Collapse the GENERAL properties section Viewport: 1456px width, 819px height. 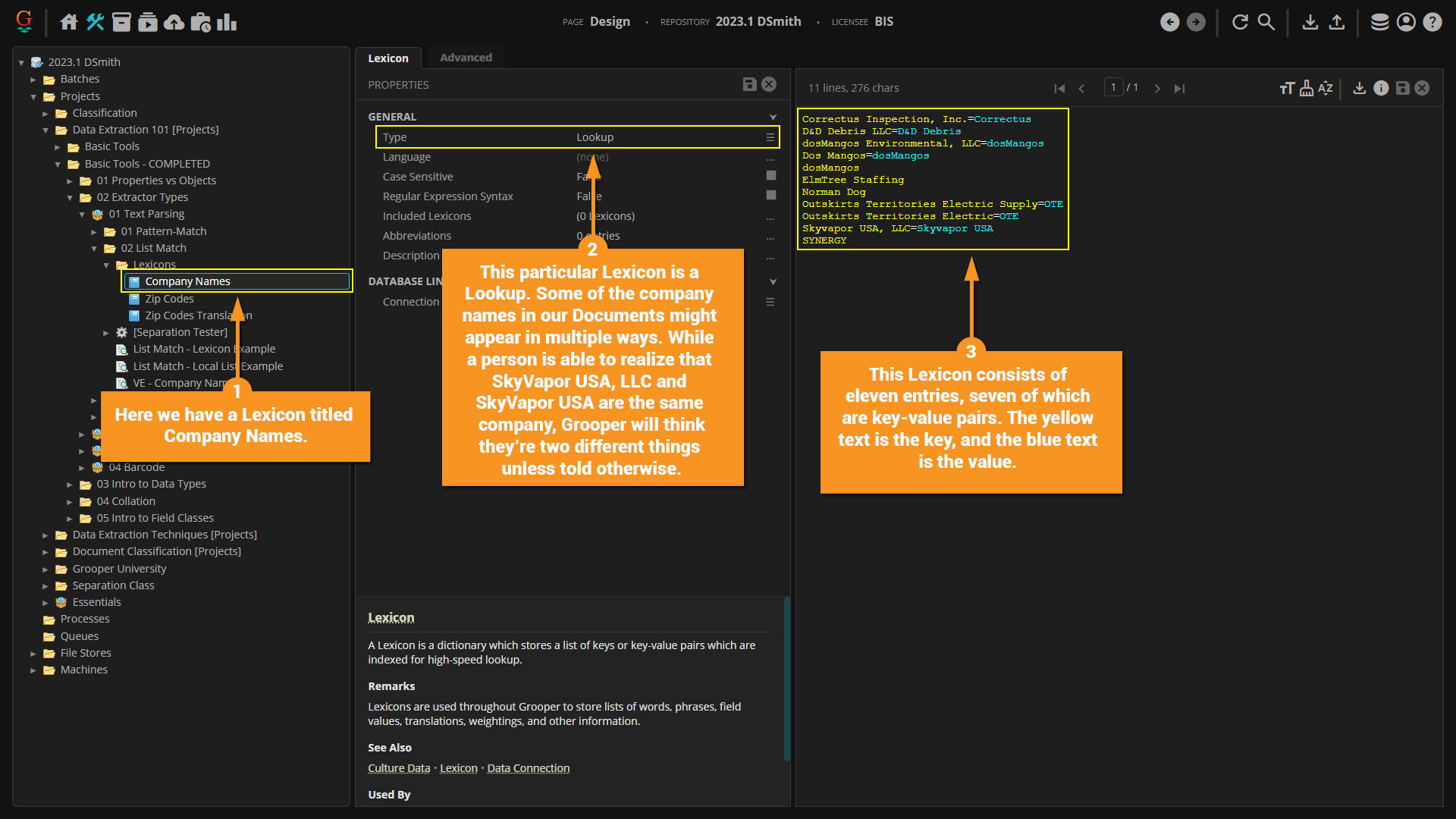(x=773, y=117)
